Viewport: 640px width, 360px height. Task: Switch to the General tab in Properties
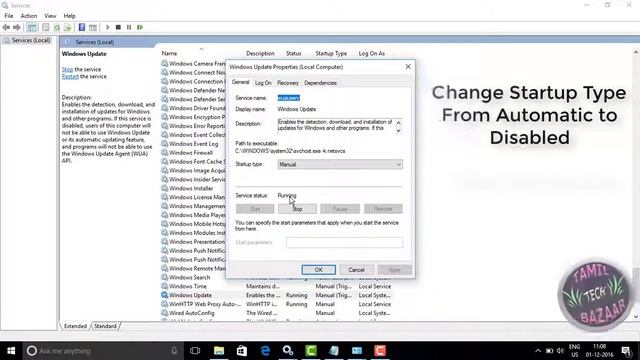coord(240,82)
